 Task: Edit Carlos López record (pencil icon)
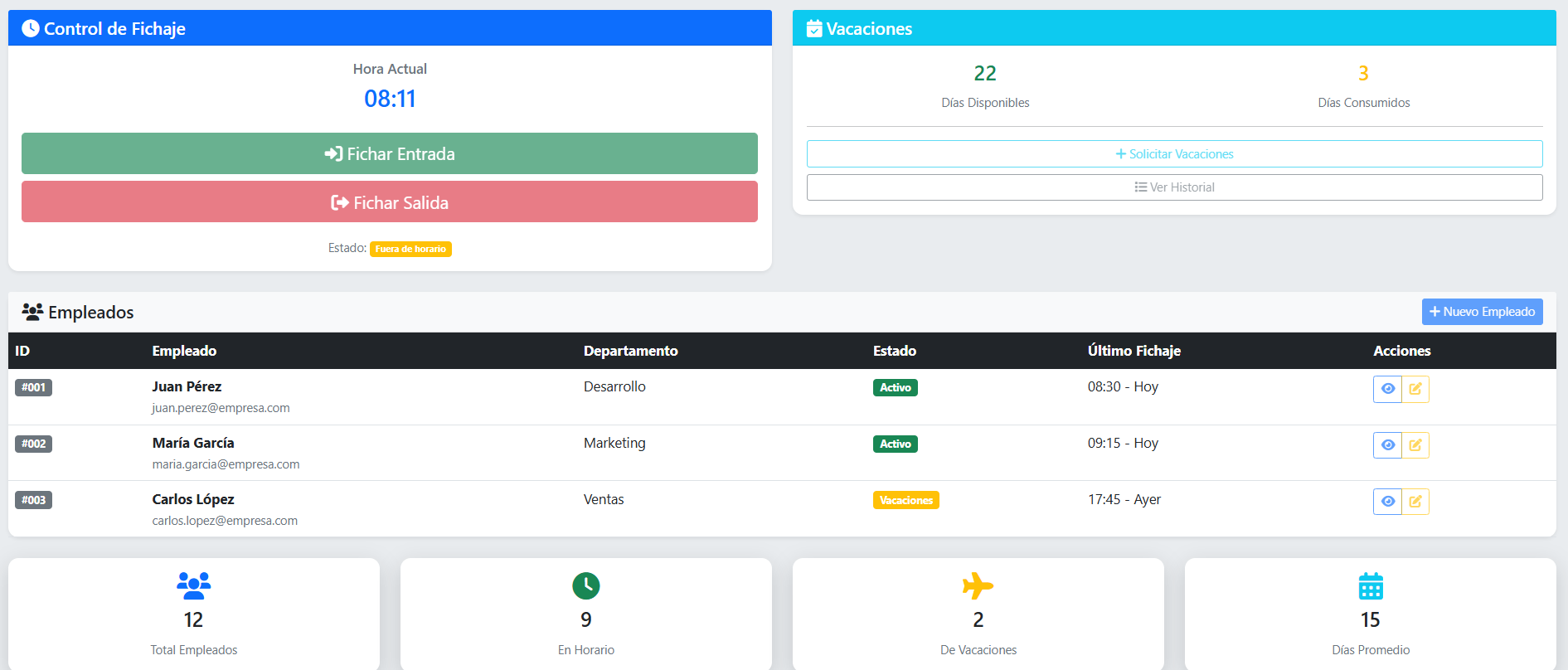[x=1415, y=502]
